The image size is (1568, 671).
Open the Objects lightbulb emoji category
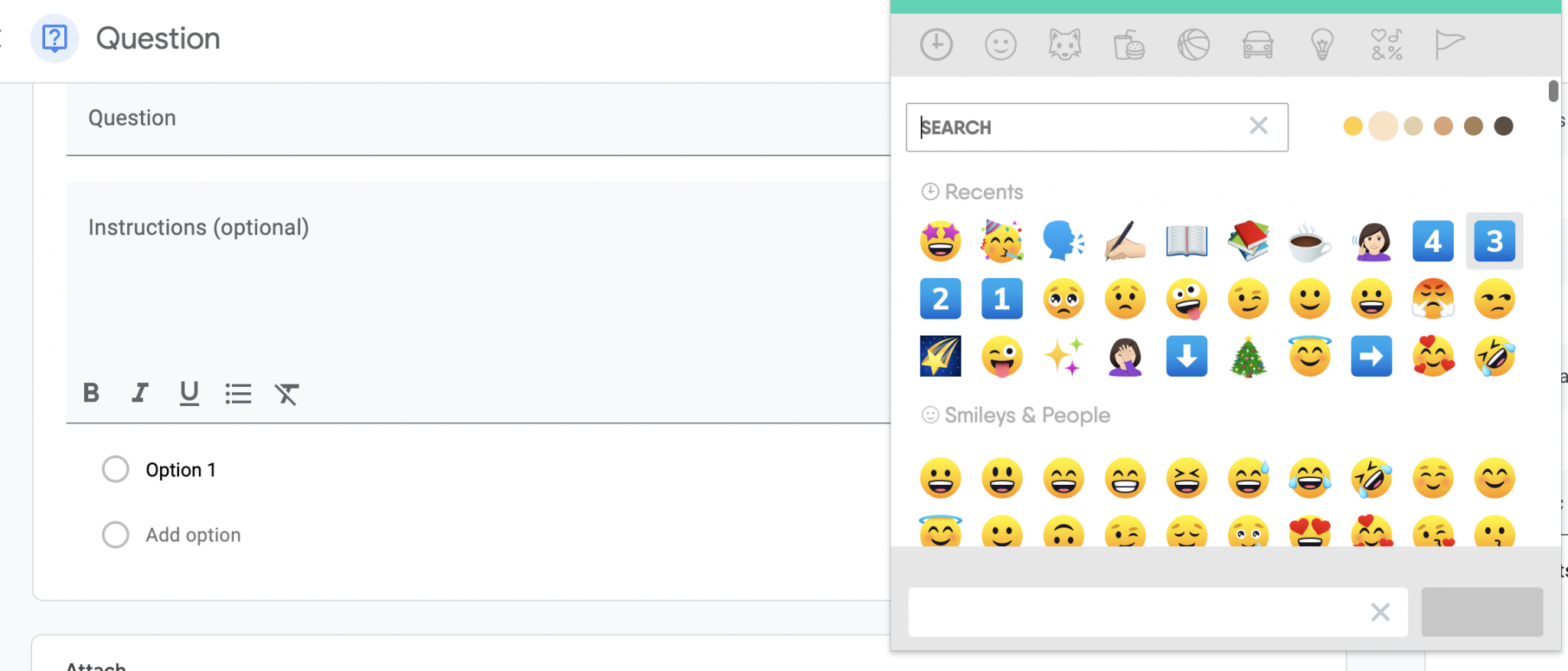coord(1322,44)
